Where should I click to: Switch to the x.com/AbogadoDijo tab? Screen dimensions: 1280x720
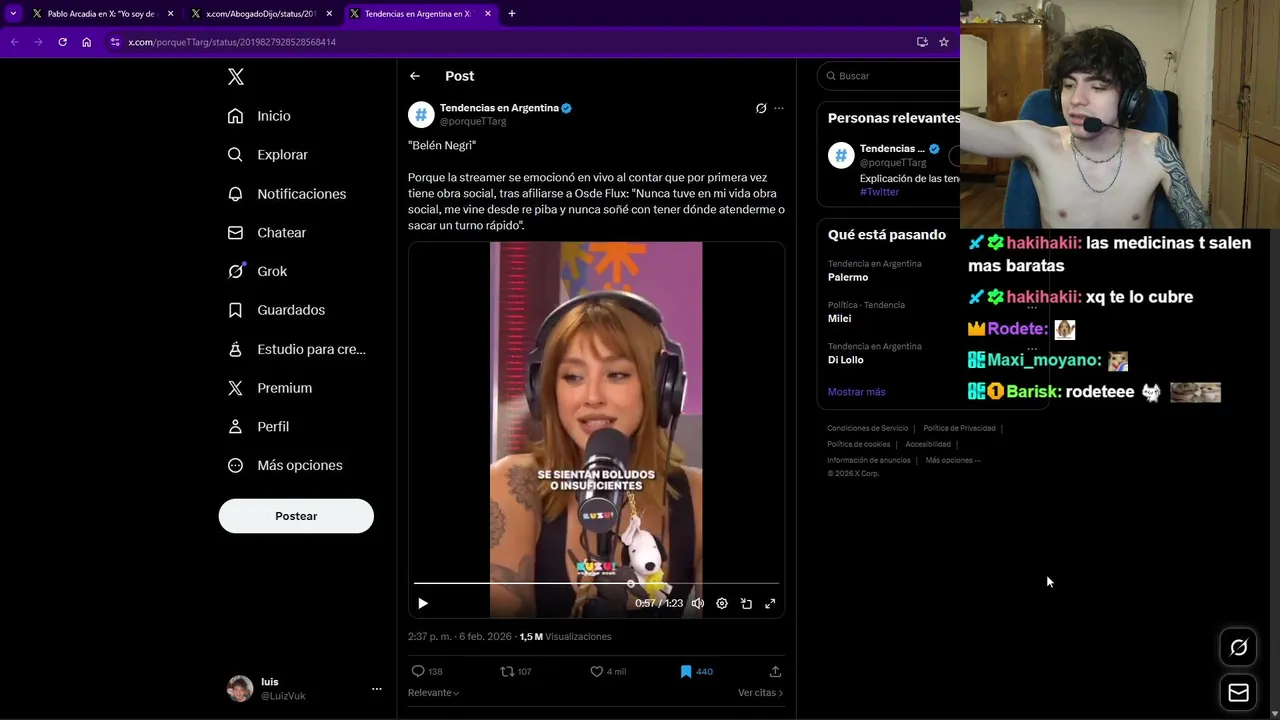pyautogui.click(x=260, y=14)
